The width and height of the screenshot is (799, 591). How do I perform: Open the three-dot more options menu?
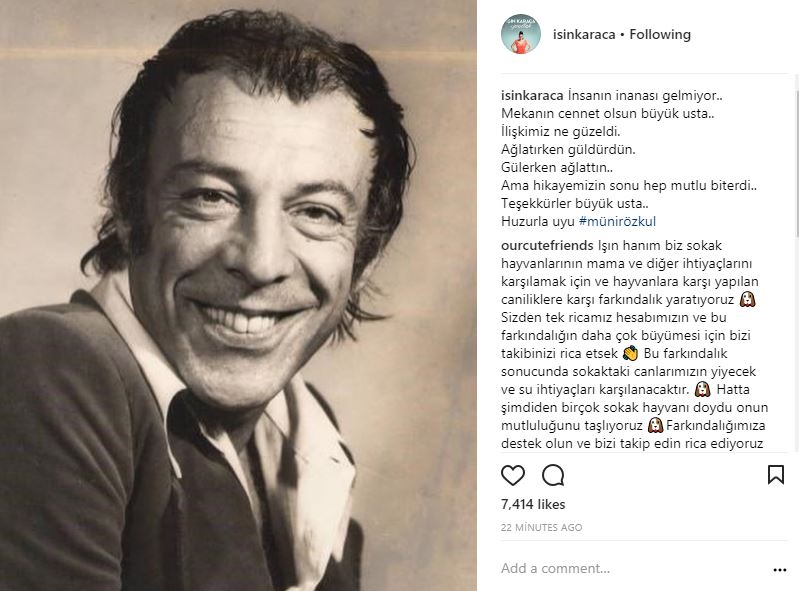[780, 569]
